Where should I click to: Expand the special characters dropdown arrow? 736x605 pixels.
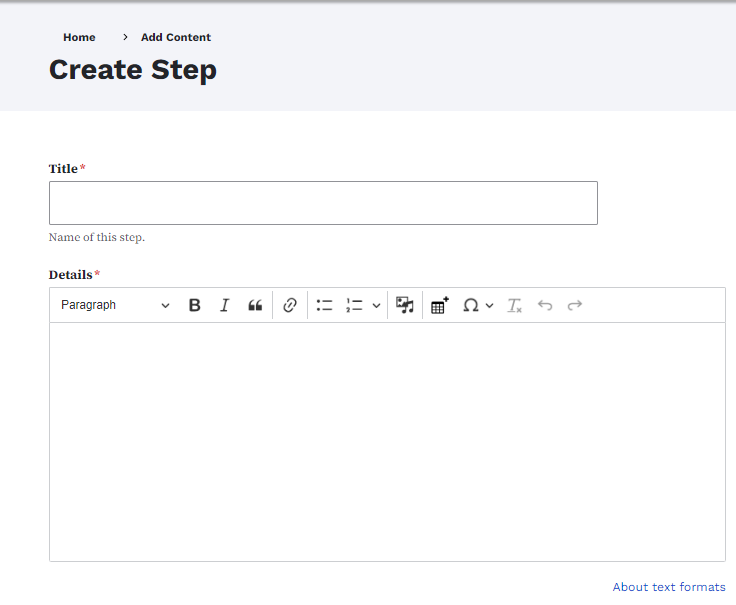pos(490,306)
